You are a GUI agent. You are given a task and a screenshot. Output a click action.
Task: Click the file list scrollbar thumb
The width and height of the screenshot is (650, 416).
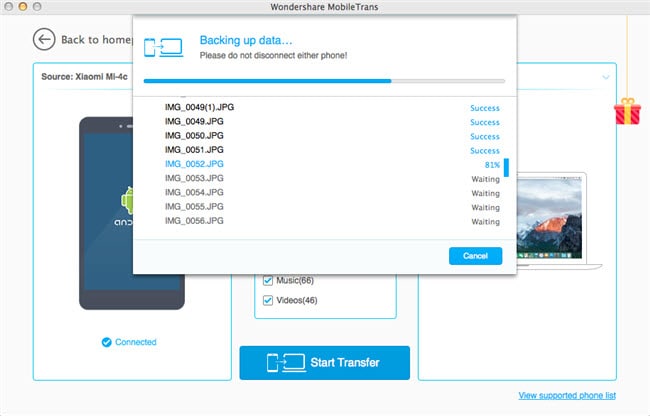pyautogui.click(x=506, y=167)
